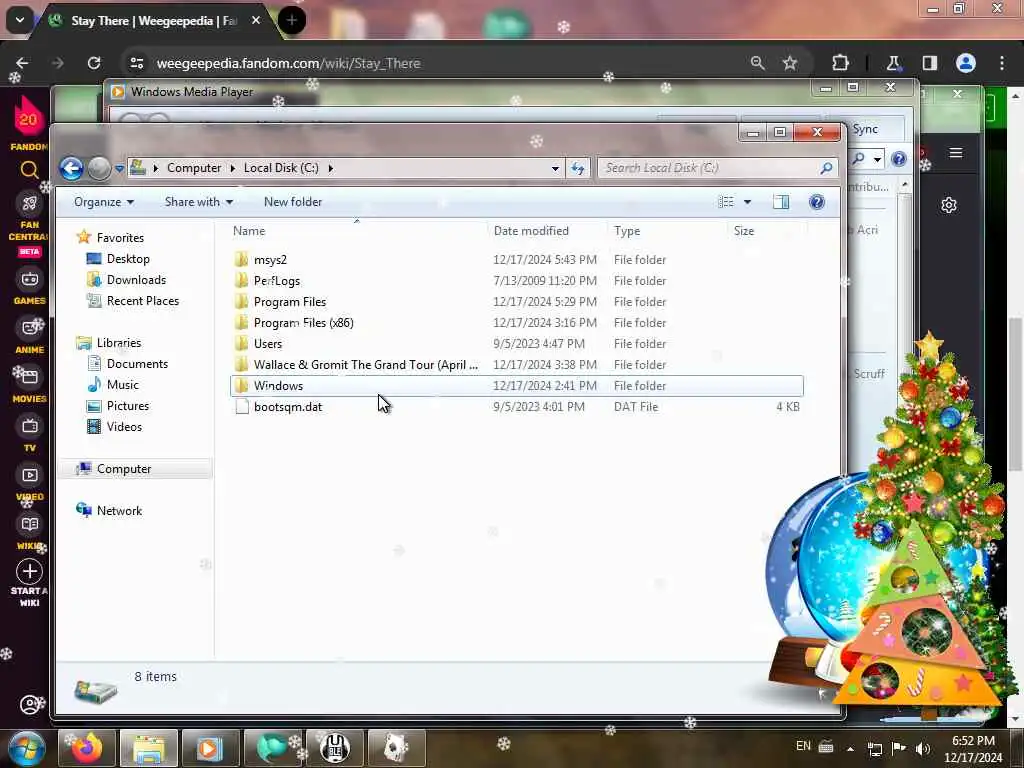Expand arrow after Local Disk (C:) breadcrumb
Viewport: 1024px width, 768px height.
tap(330, 168)
